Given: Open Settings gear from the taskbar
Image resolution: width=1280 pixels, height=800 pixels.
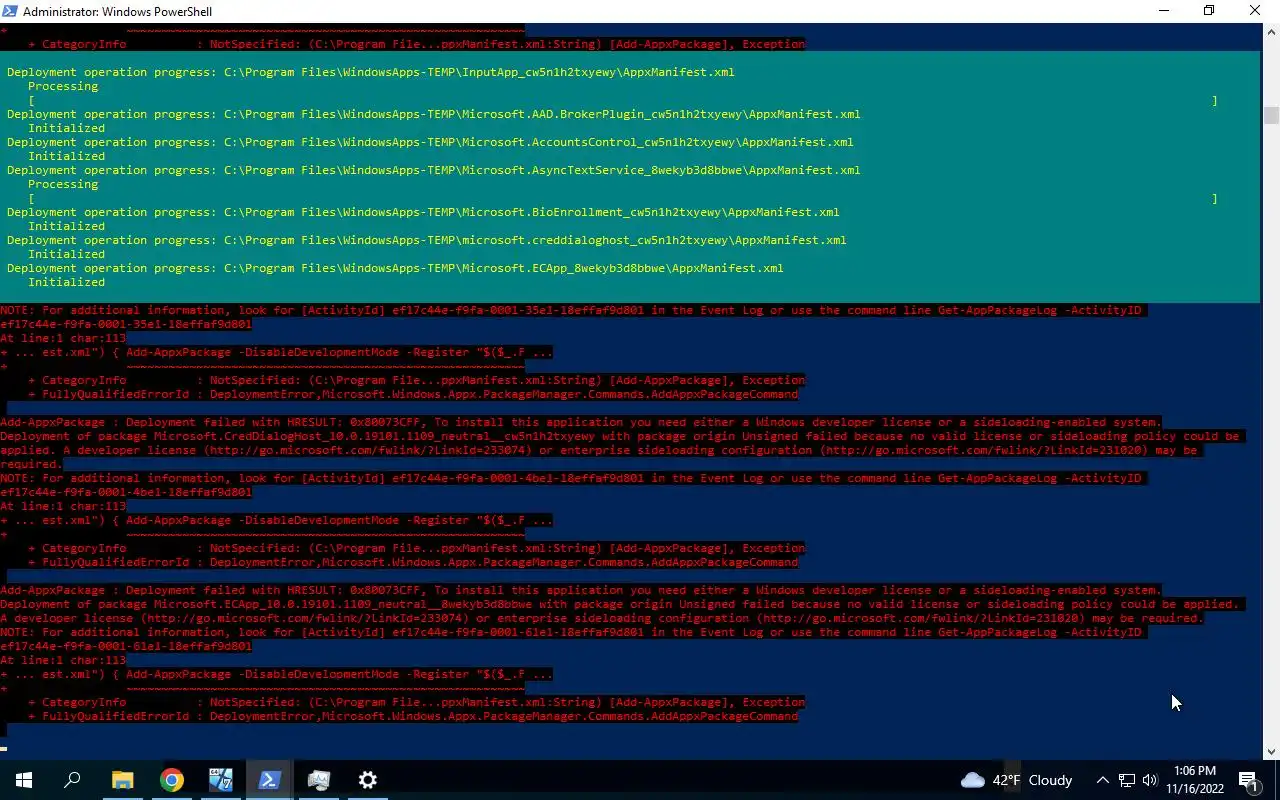Looking at the screenshot, I should pos(368,780).
